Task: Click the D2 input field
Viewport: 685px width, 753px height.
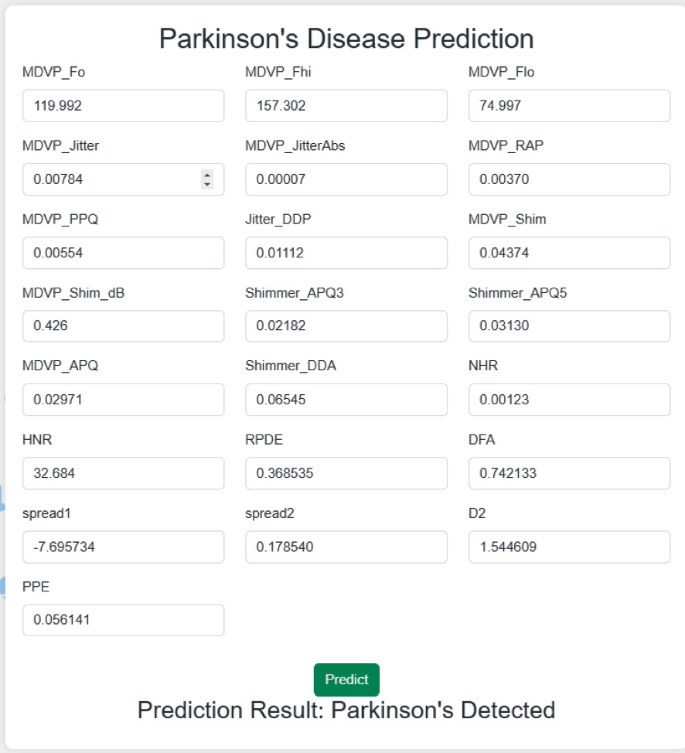Action: click(569, 547)
